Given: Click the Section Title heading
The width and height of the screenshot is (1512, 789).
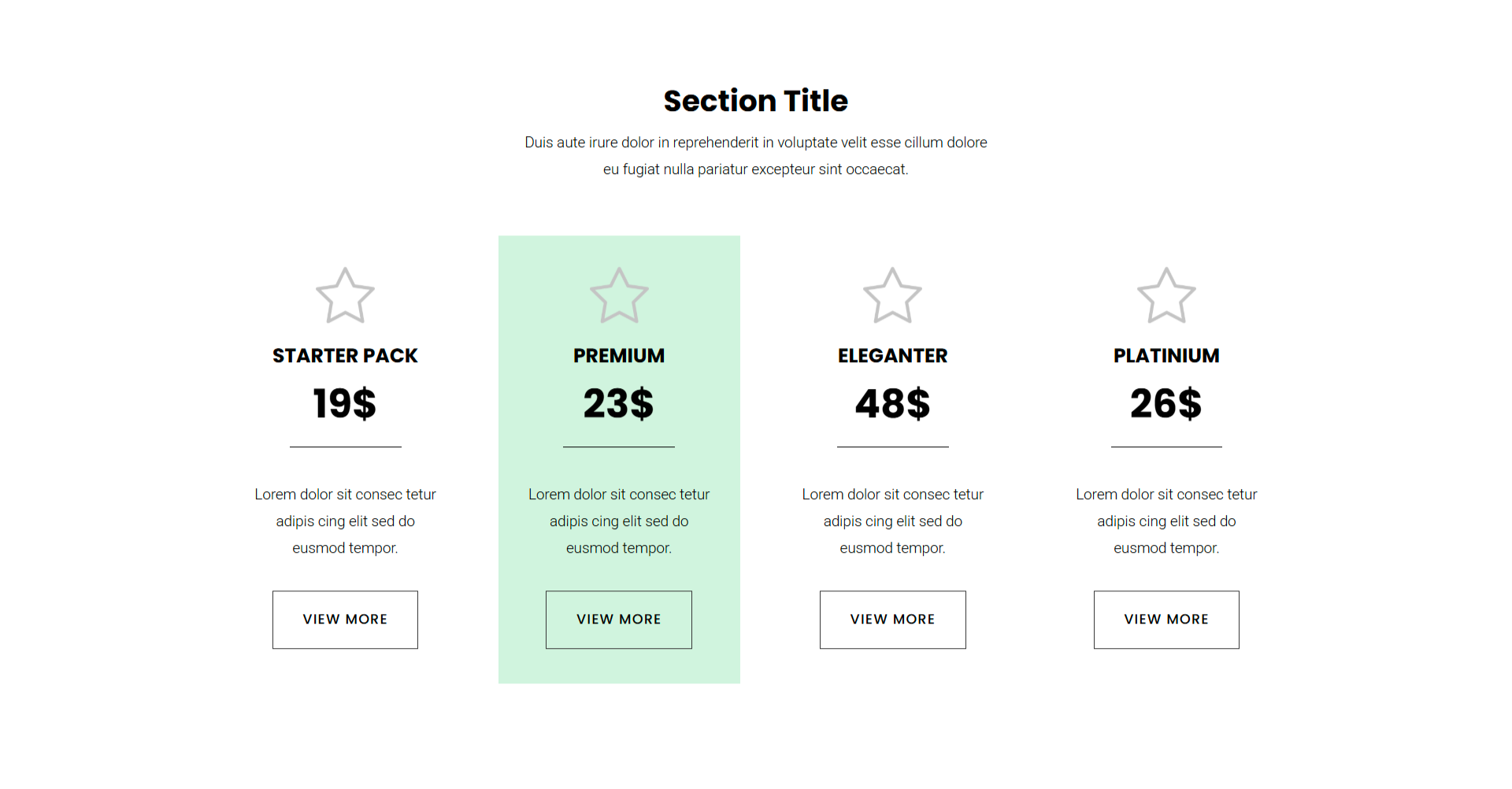Looking at the screenshot, I should [755, 101].
